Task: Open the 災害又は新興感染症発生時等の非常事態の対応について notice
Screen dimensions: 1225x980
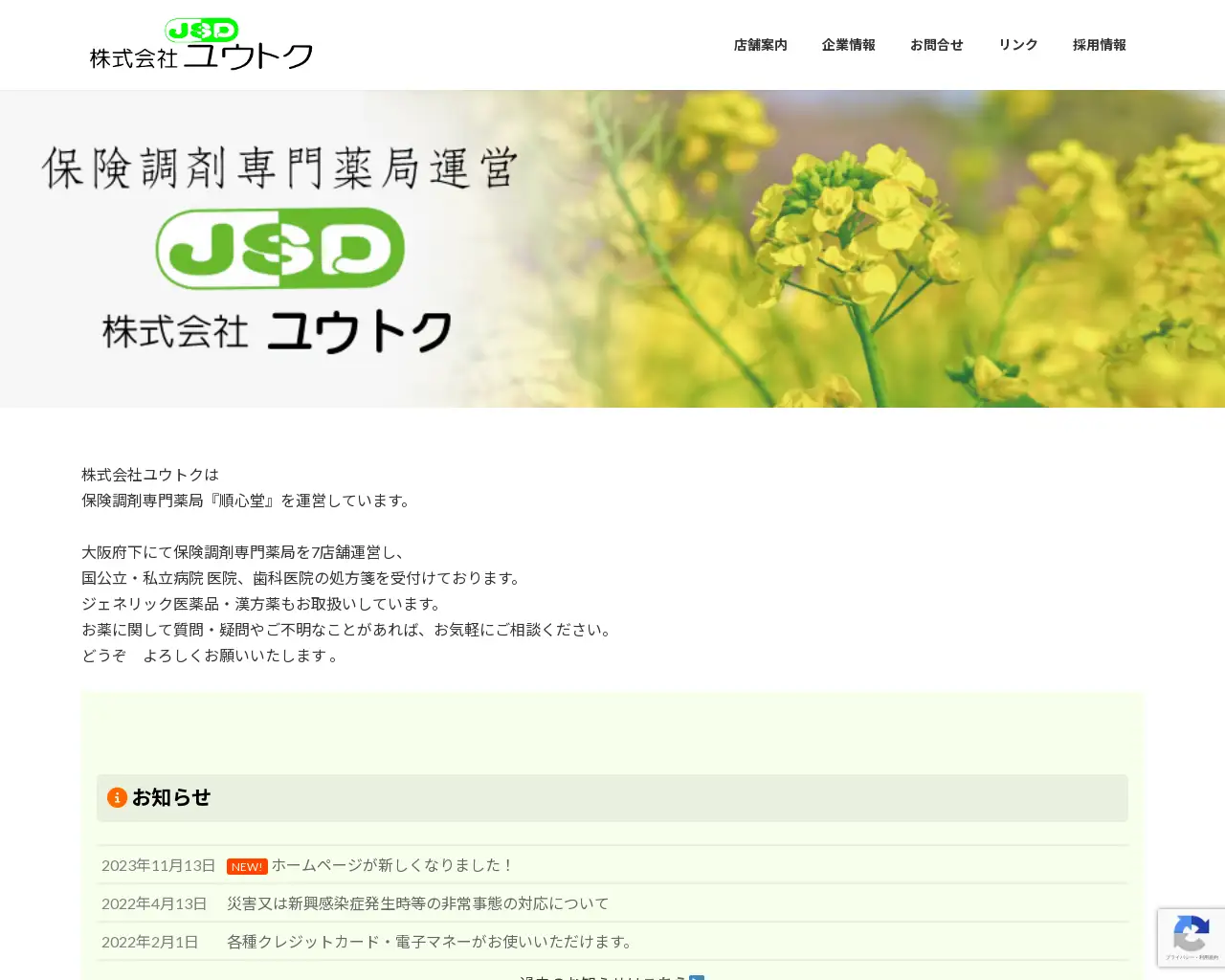Action: point(417,903)
